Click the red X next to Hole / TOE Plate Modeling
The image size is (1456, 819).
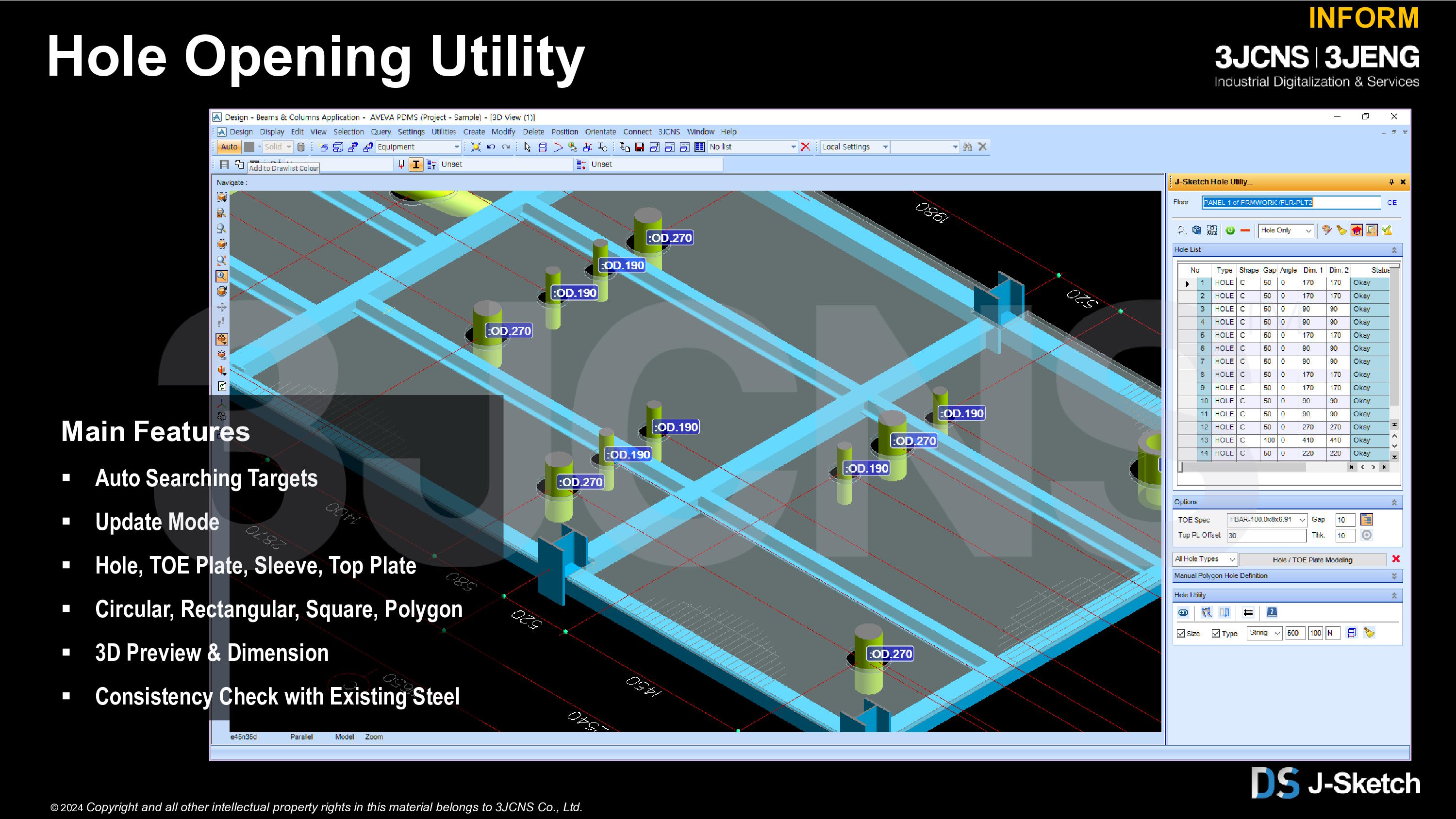(x=1396, y=559)
